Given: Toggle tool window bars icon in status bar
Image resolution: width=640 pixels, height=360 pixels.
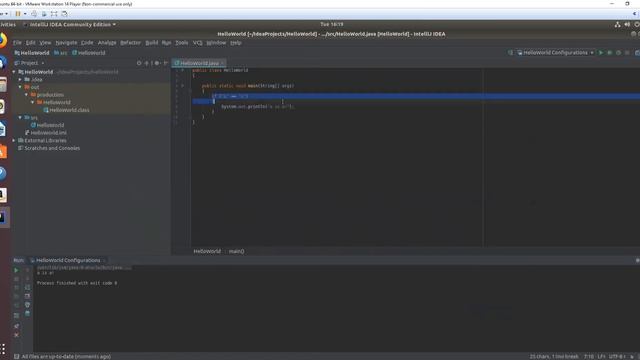Looking at the screenshot, I should (x=16, y=356).
